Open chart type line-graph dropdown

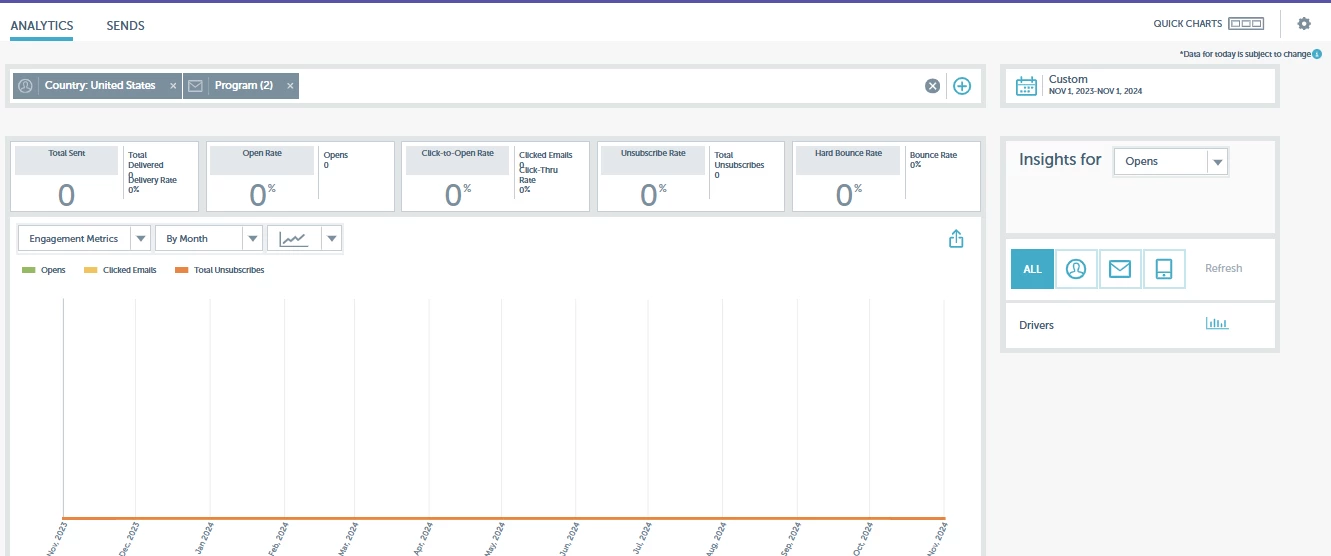tap(305, 239)
